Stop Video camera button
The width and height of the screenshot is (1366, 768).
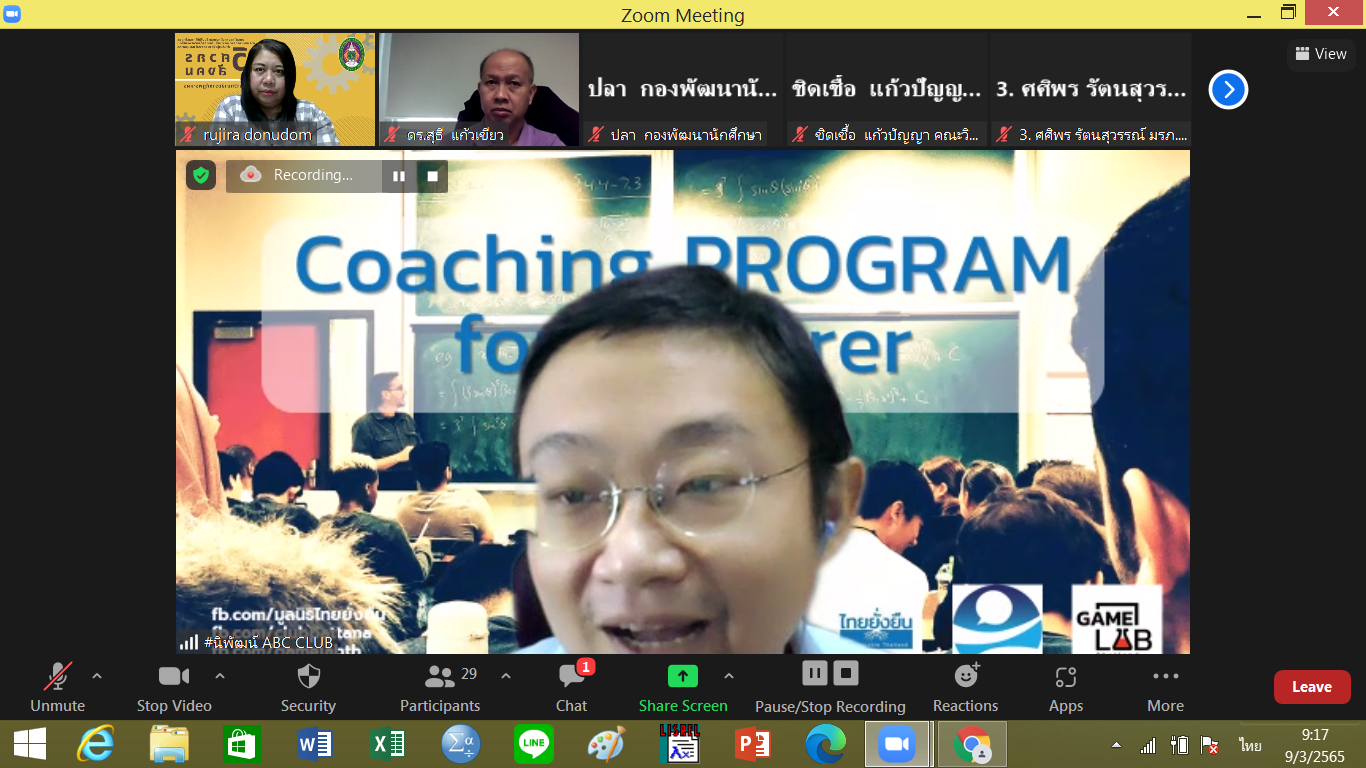[x=174, y=688]
